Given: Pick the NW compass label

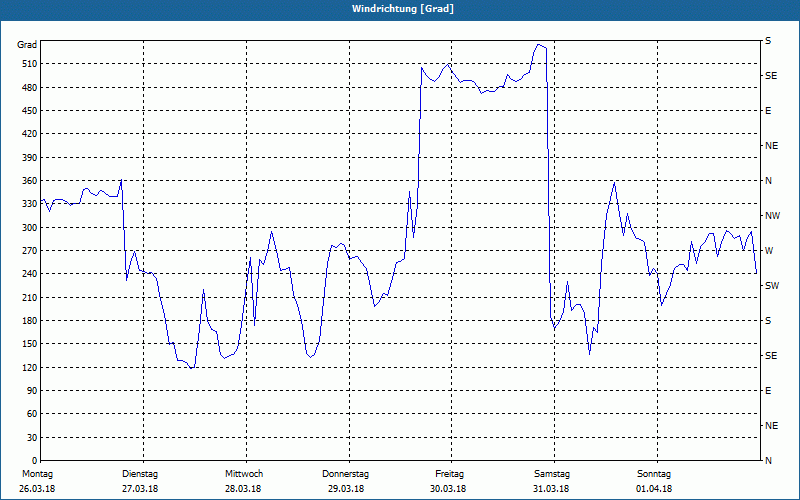Looking at the screenshot, I should pos(772,216).
